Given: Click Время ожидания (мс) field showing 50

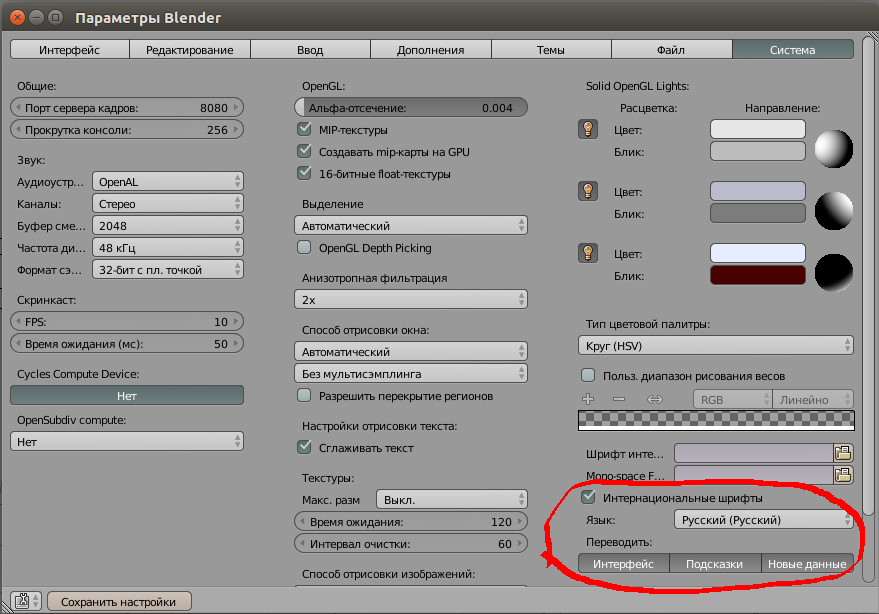Looking at the screenshot, I should pos(127,343).
